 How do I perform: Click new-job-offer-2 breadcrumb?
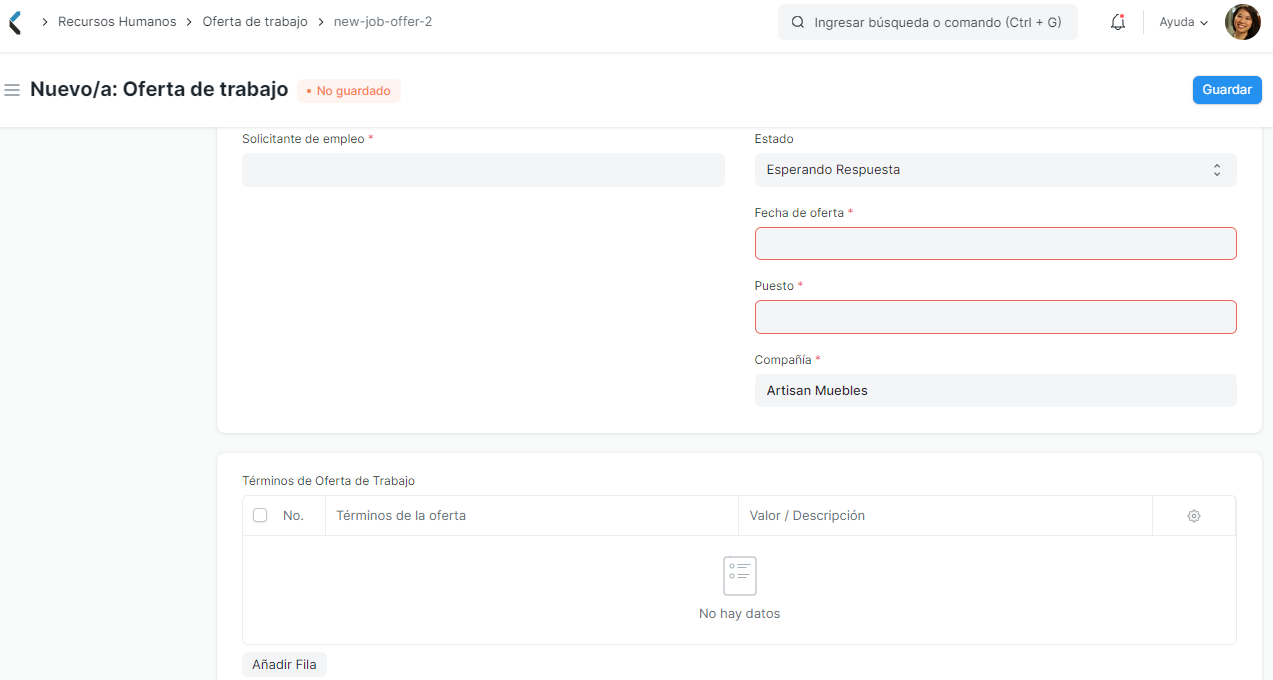(x=383, y=21)
